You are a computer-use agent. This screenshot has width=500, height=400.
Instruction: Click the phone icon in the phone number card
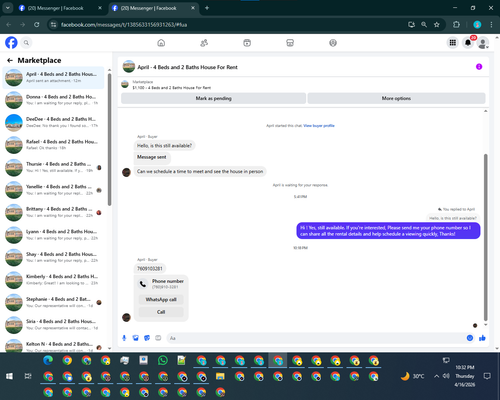click(x=143, y=284)
